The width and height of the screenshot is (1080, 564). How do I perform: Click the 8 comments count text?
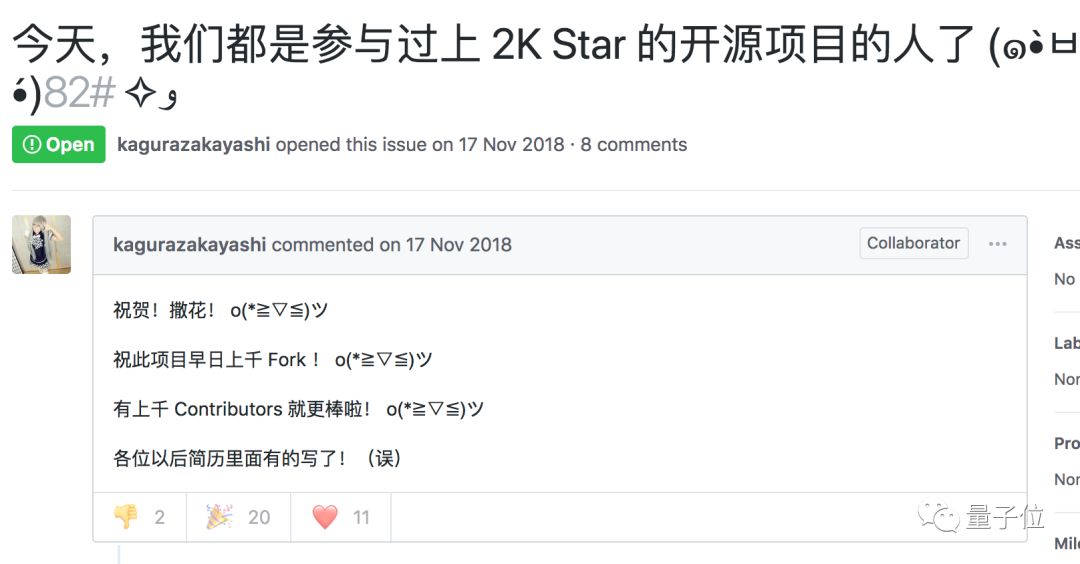634,144
